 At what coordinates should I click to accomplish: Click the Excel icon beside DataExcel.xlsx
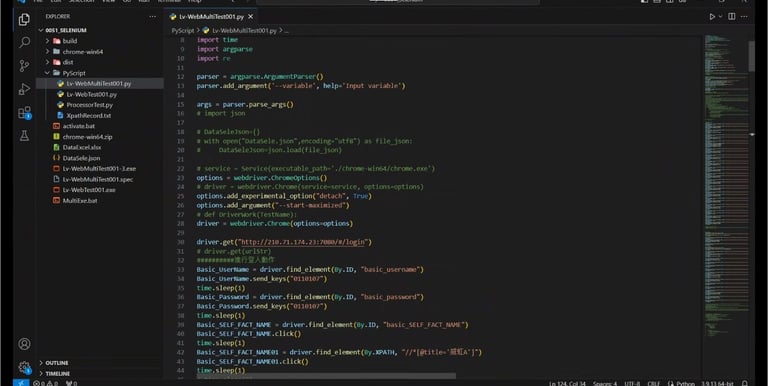[x=56, y=147]
